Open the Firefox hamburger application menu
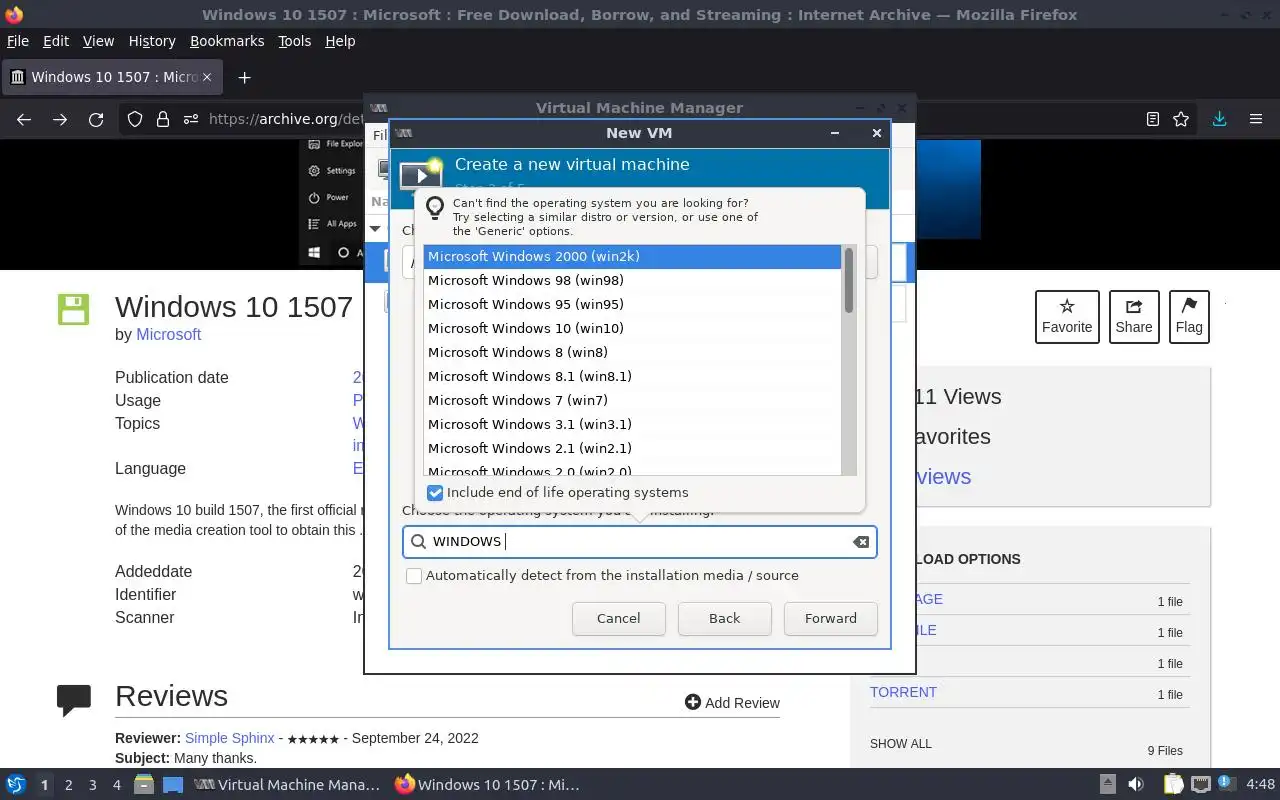 tap(1256, 119)
